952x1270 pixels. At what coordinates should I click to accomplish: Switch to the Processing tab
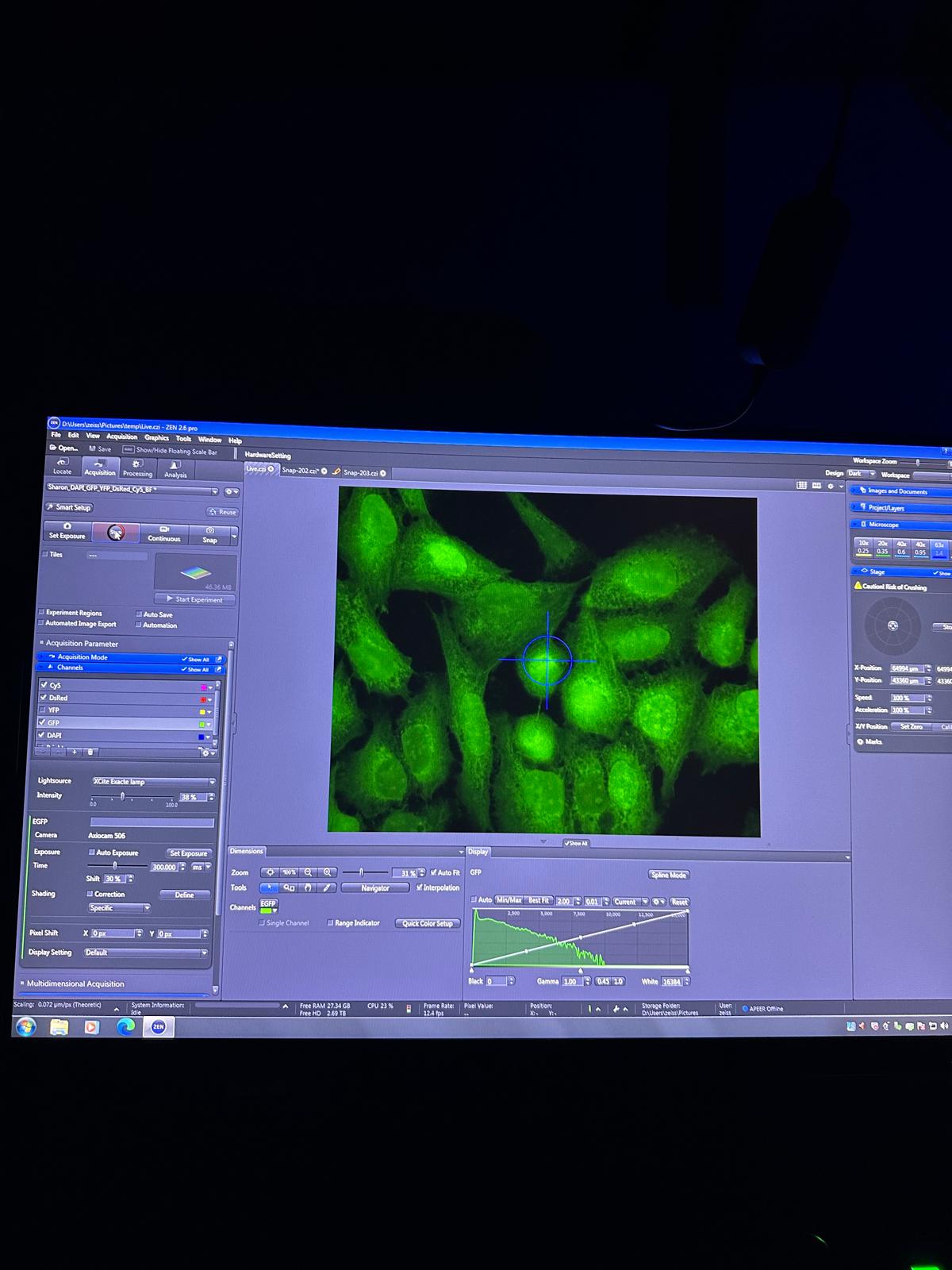(137, 468)
